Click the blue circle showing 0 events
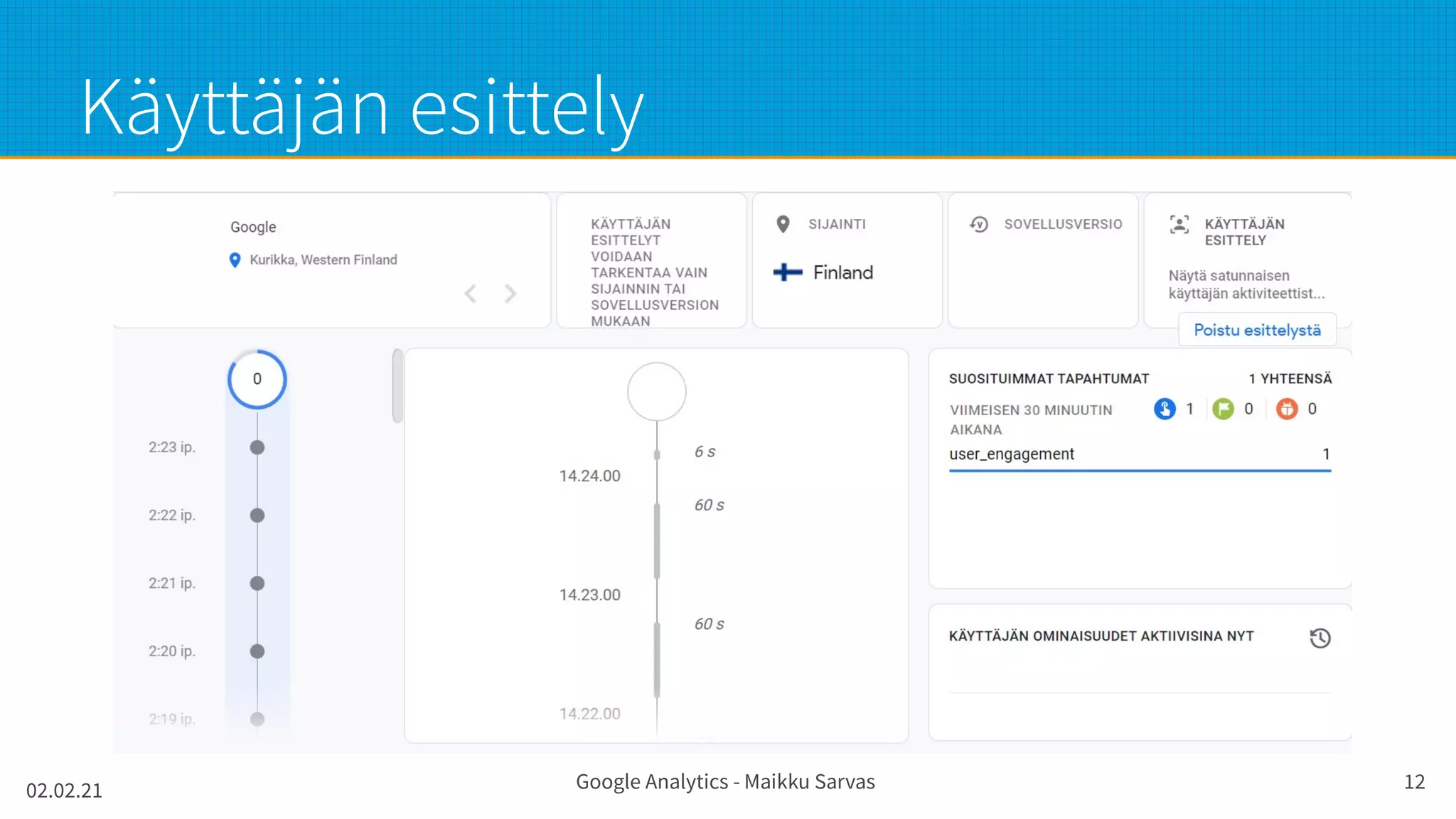Image resolution: width=1456 pixels, height=819 pixels. (x=257, y=379)
